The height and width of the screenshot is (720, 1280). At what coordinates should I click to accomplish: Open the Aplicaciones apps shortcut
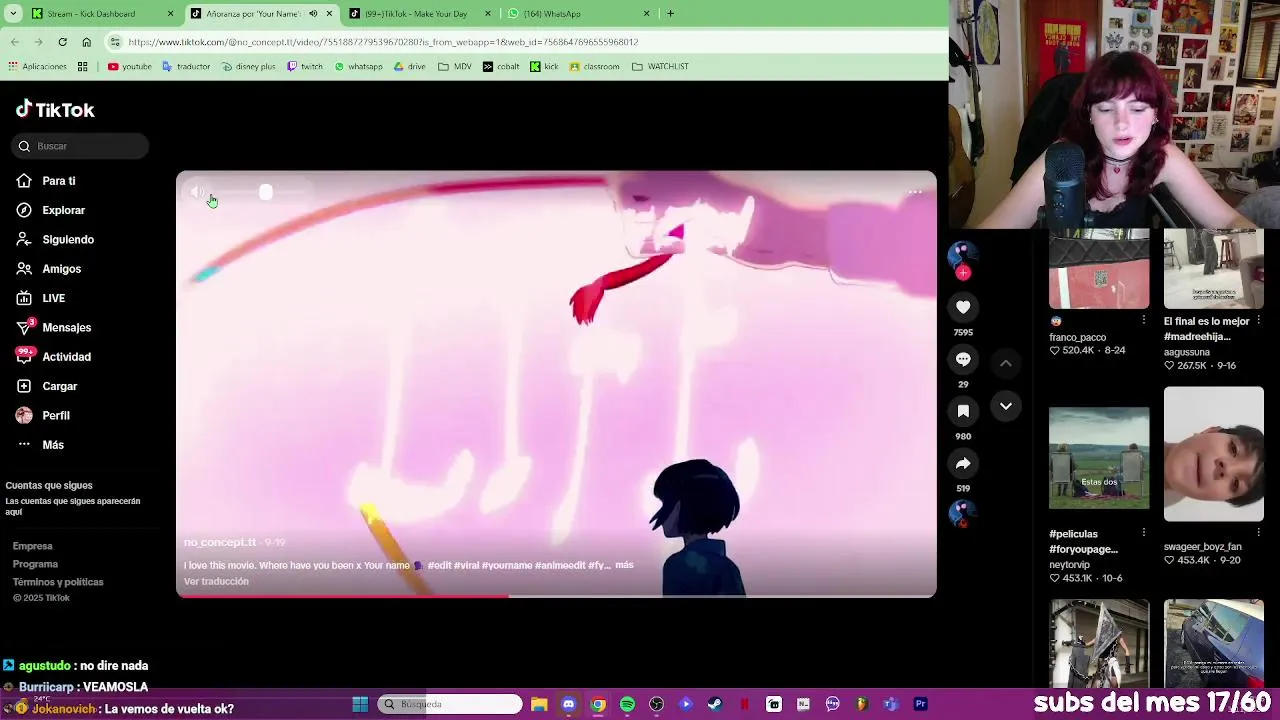click(37, 67)
